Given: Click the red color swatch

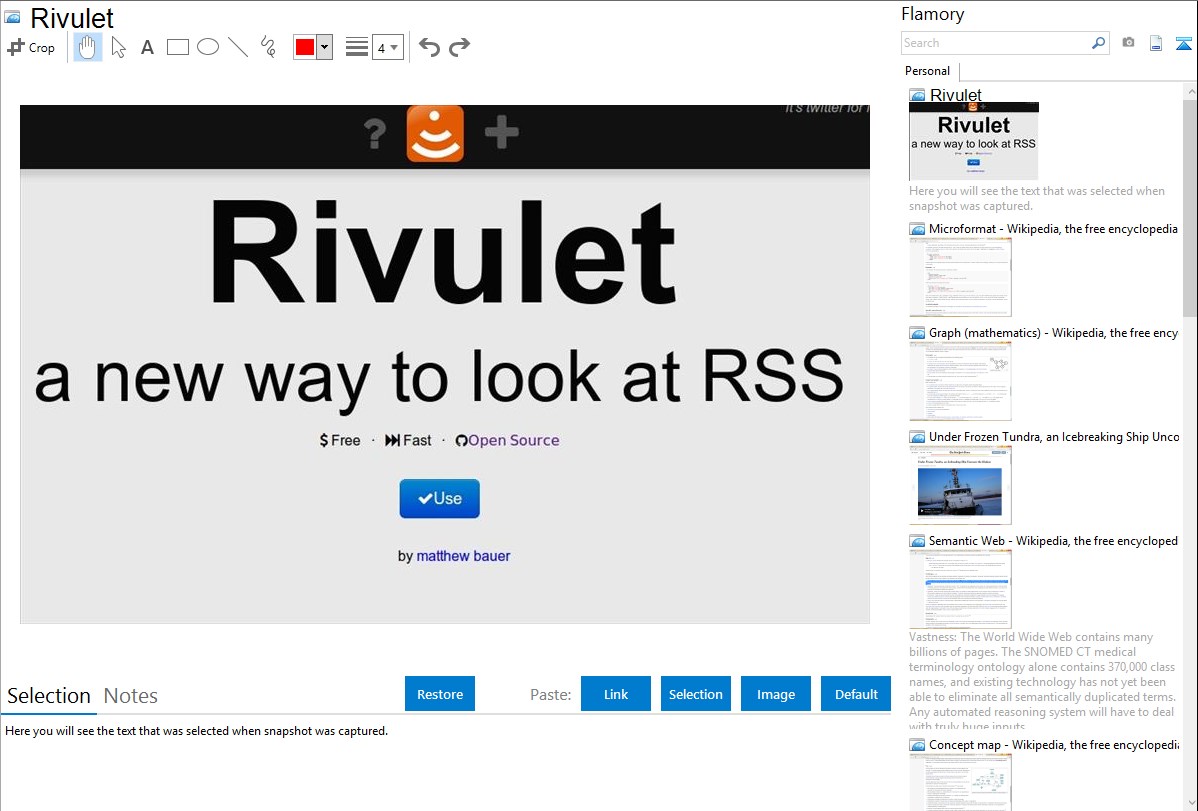Looking at the screenshot, I should pos(304,47).
